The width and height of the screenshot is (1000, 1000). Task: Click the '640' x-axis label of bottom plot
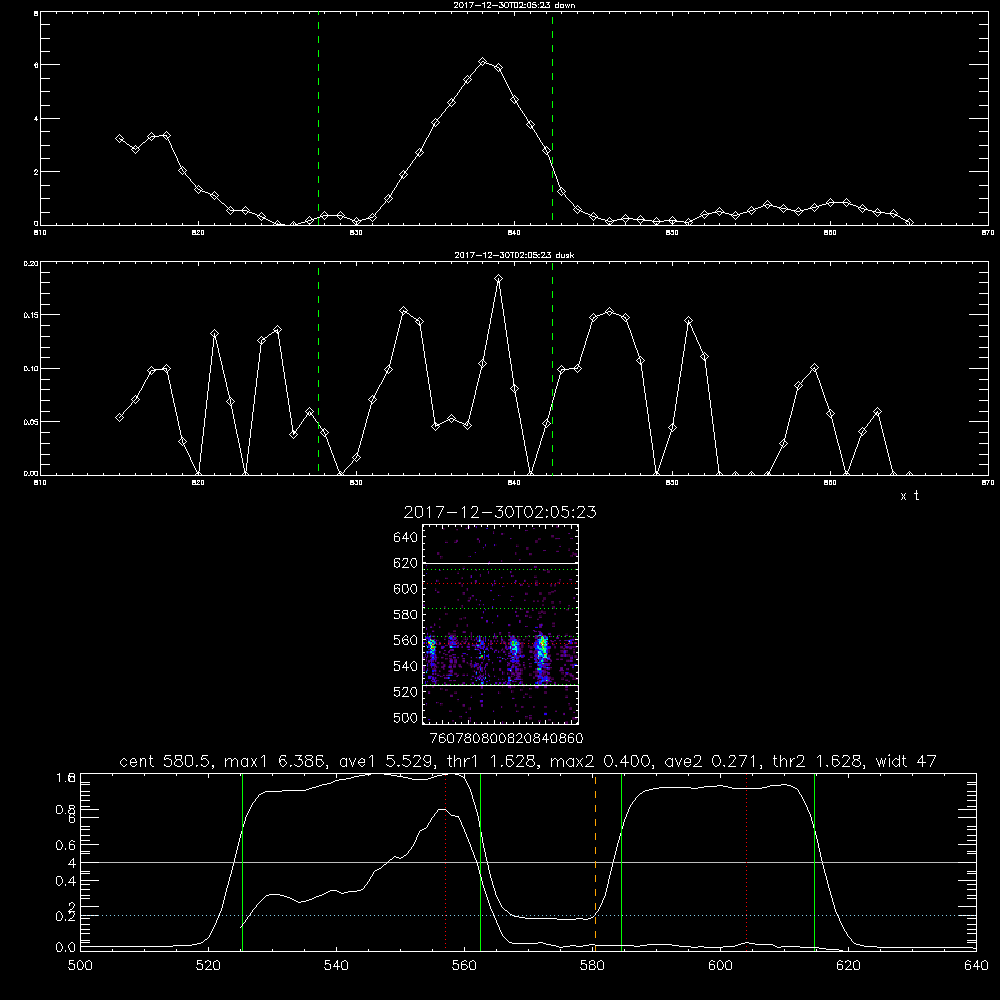[x=976, y=966]
